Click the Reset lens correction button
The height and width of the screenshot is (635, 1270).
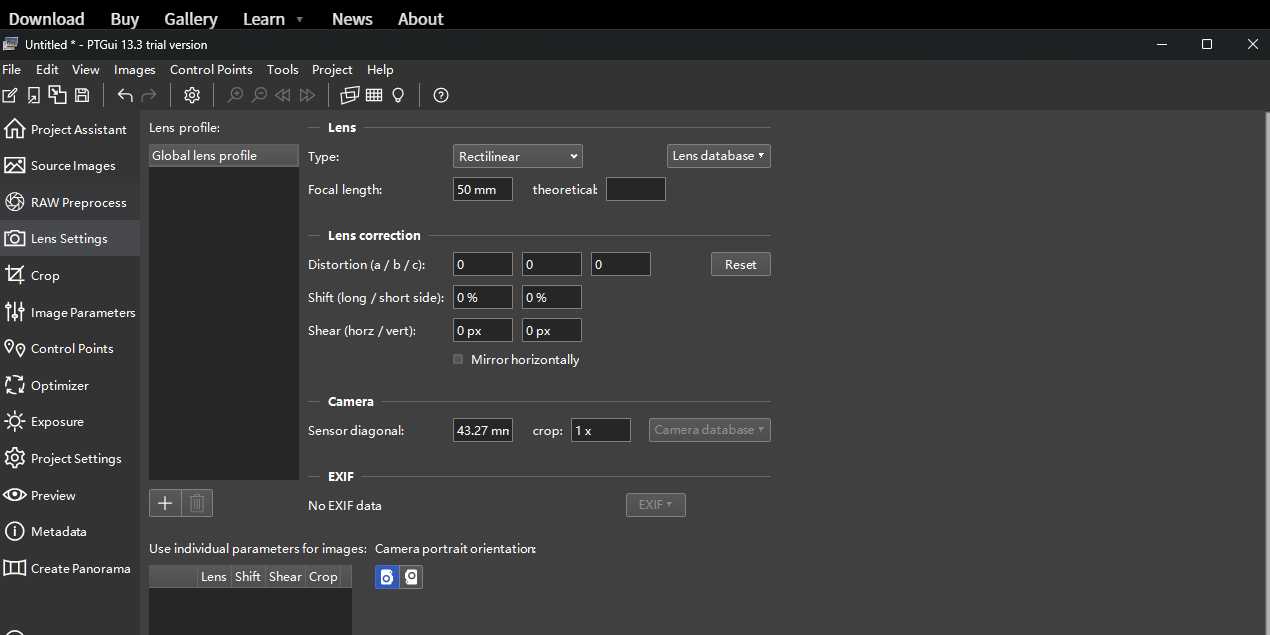click(x=740, y=264)
